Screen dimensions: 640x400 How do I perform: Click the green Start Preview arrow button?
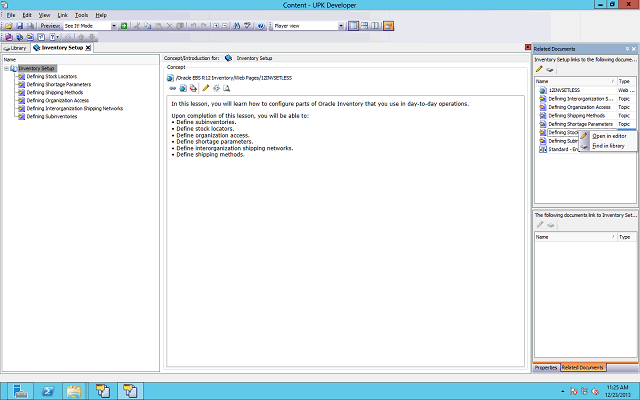(x=122, y=26)
